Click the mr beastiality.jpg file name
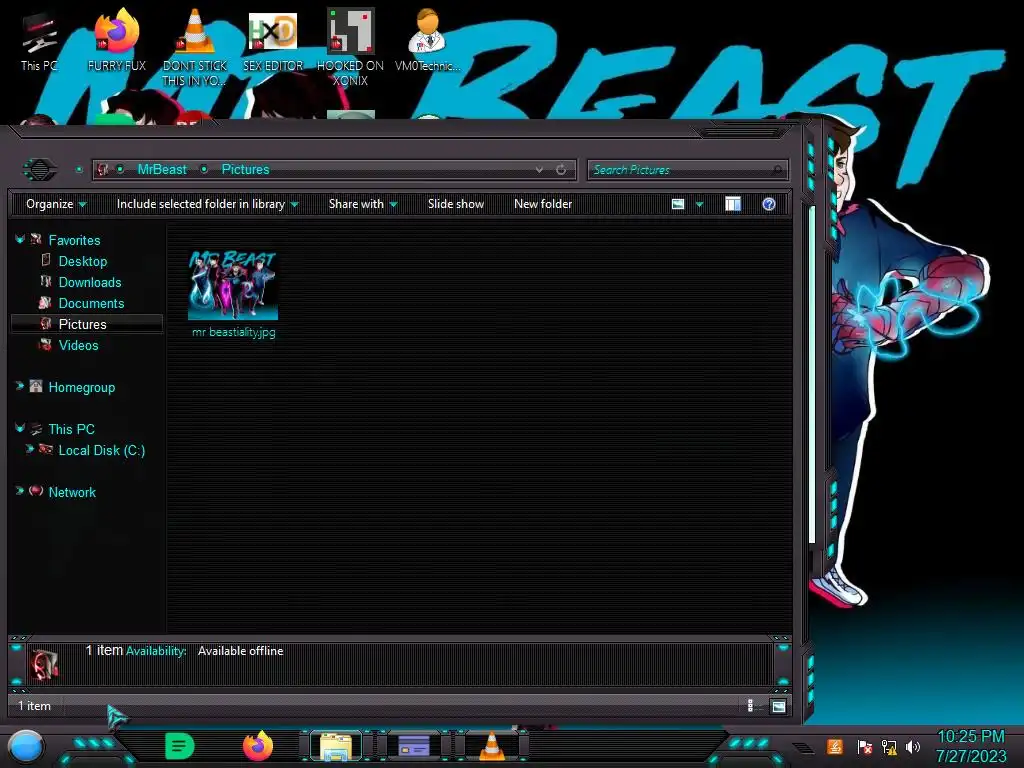1024x768 pixels. pyautogui.click(x=234, y=332)
